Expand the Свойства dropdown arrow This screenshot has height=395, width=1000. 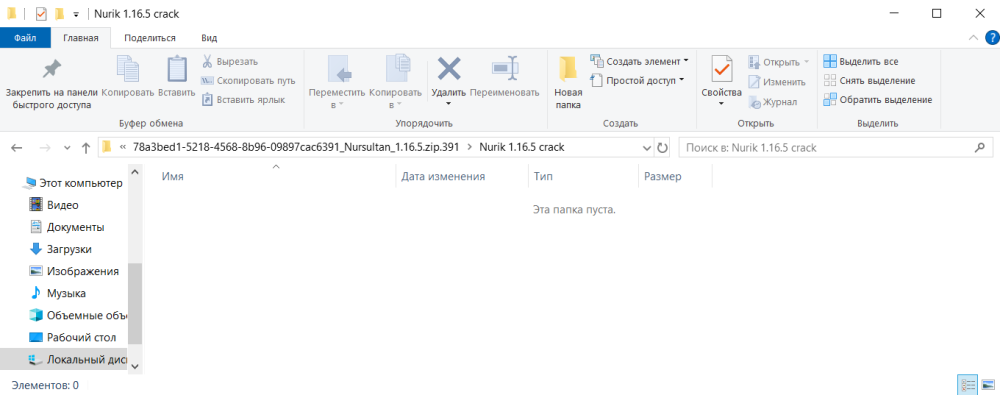click(721, 104)
